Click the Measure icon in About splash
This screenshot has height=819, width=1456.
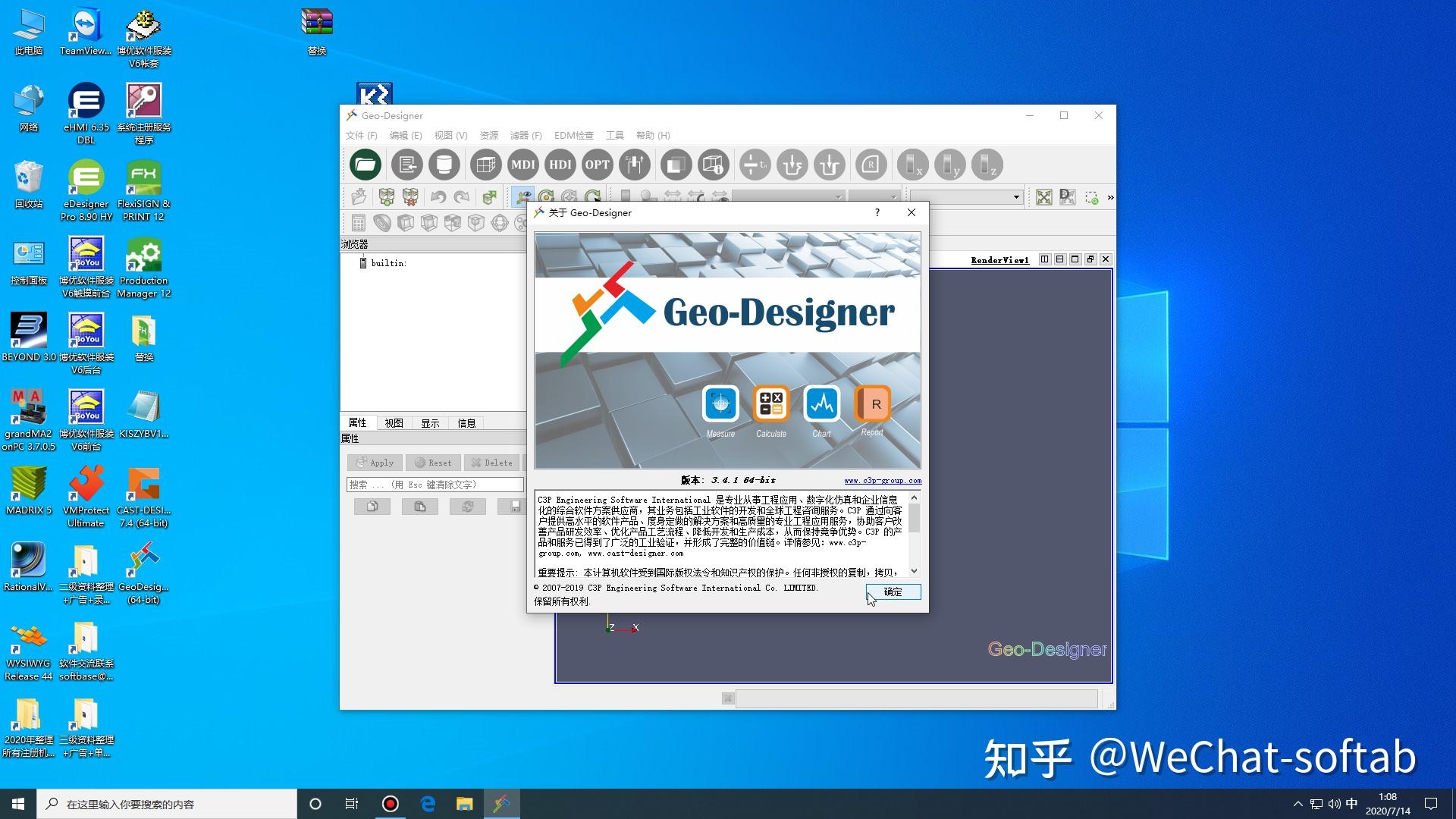(x=720, y=404)
